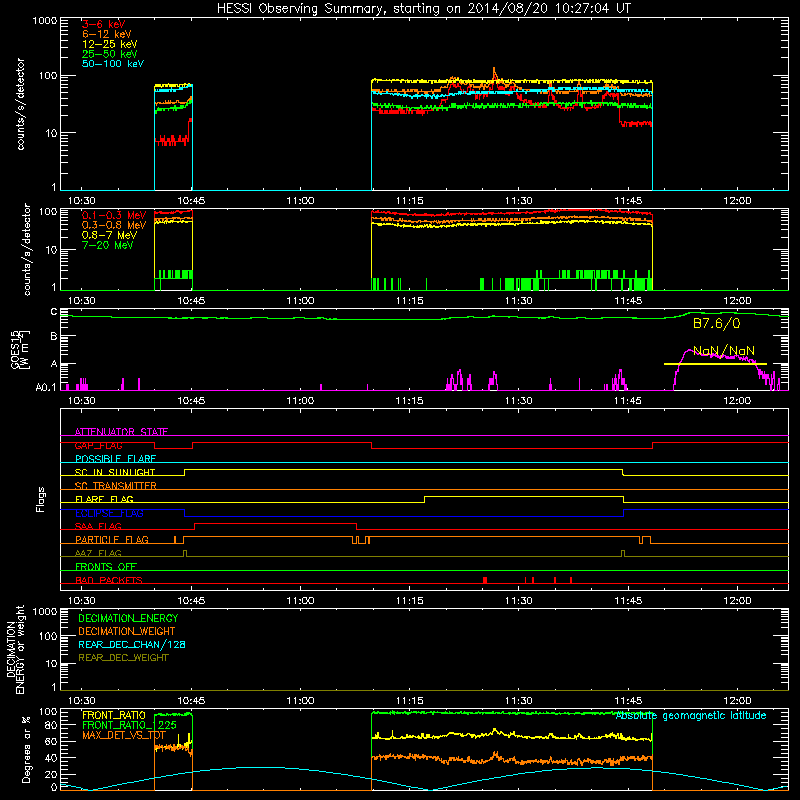Viewport: 800px width, 800px height.
Task: Click the 12:00 tick label under top panel
Action: pyautogui.click(x=737, y=201)
